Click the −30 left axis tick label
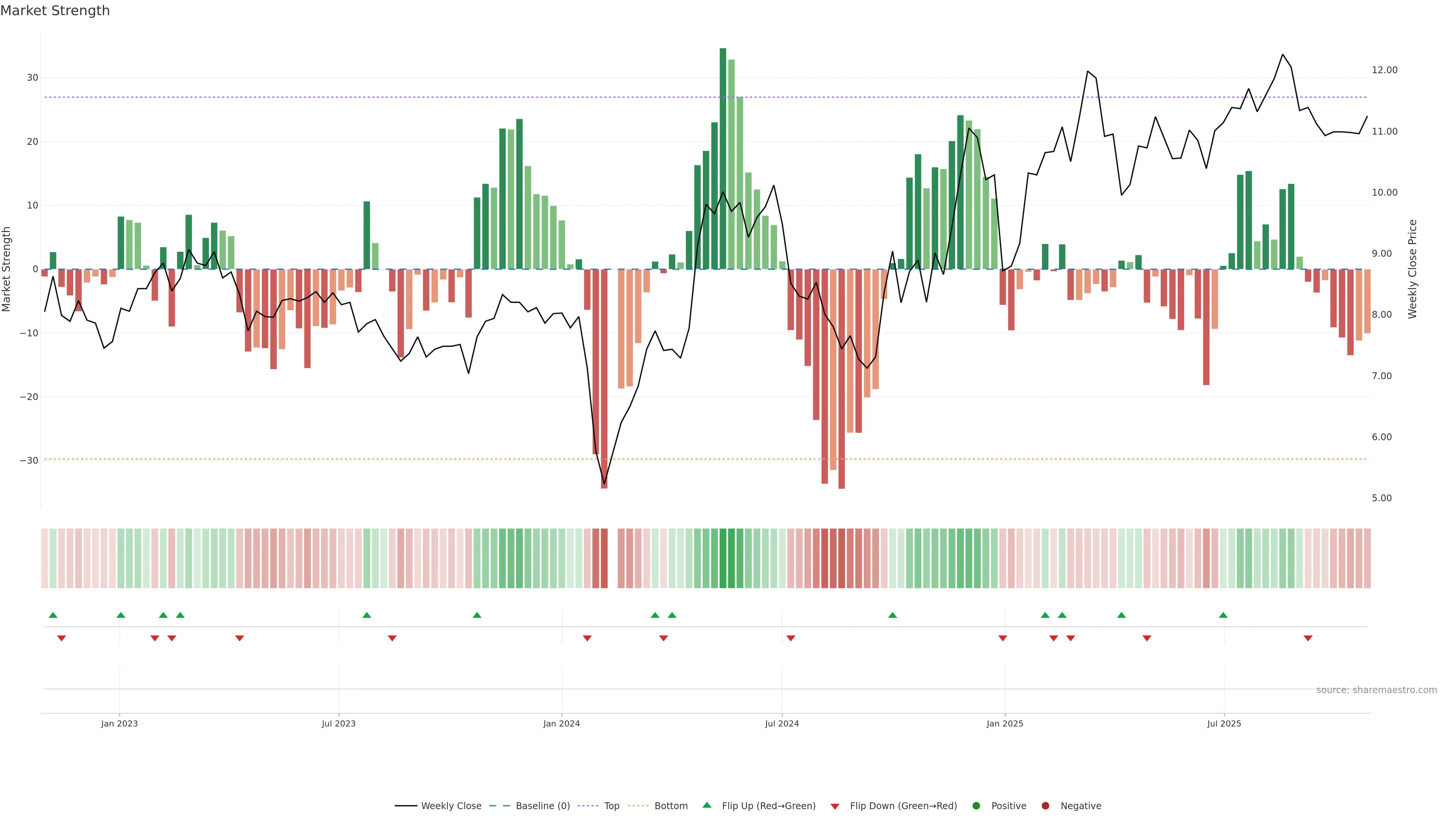 click(x=29, y=461)
